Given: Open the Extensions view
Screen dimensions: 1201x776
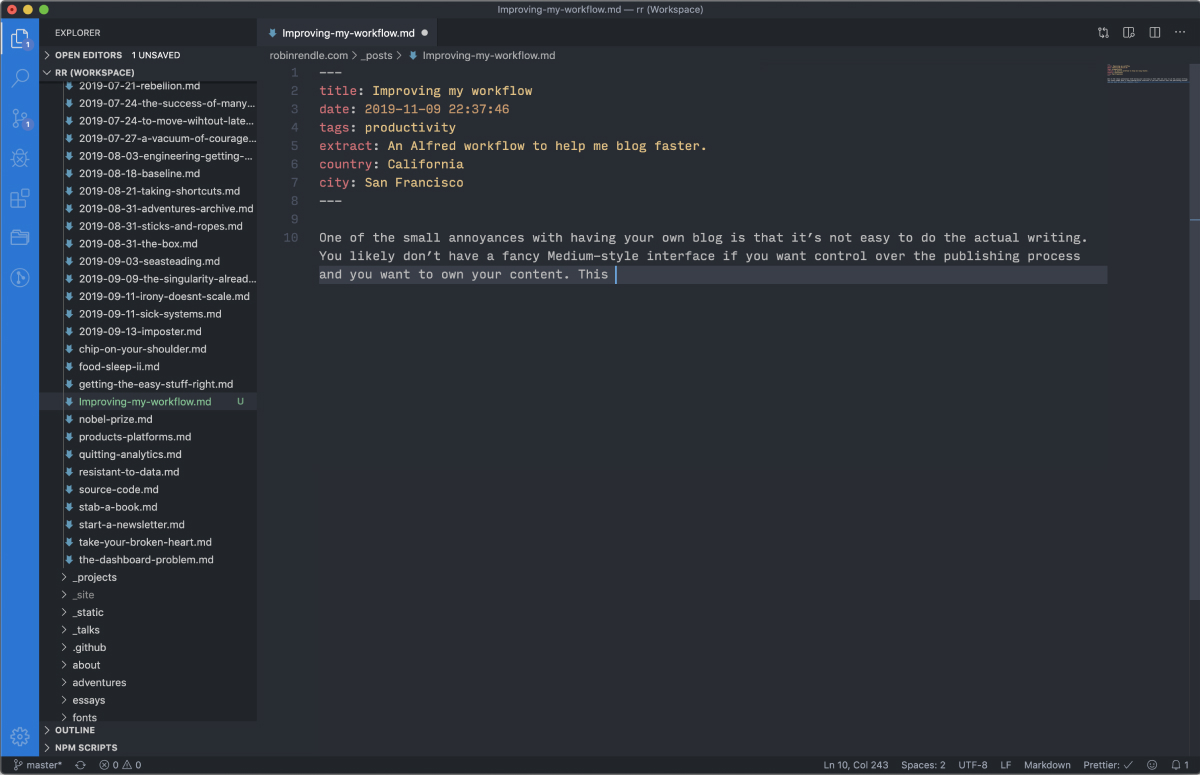Looking at the screenshot, I should tap(20, 198).
